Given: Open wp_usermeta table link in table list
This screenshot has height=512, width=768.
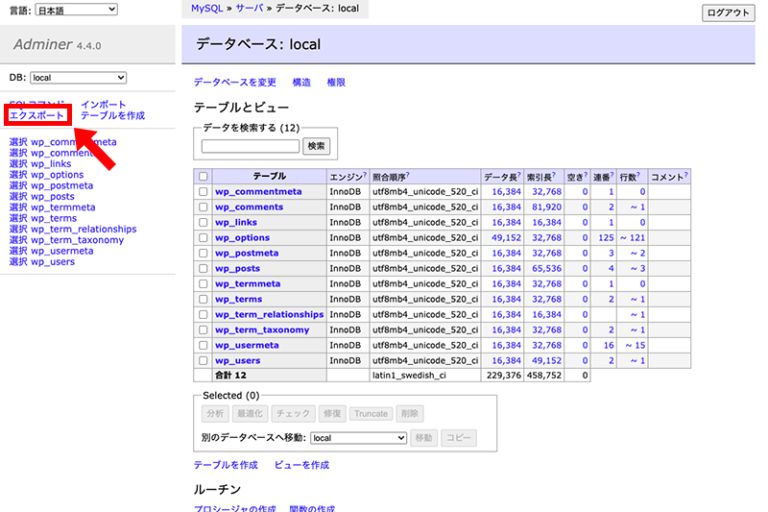Looking at the screenshot, I should [247, 345].
